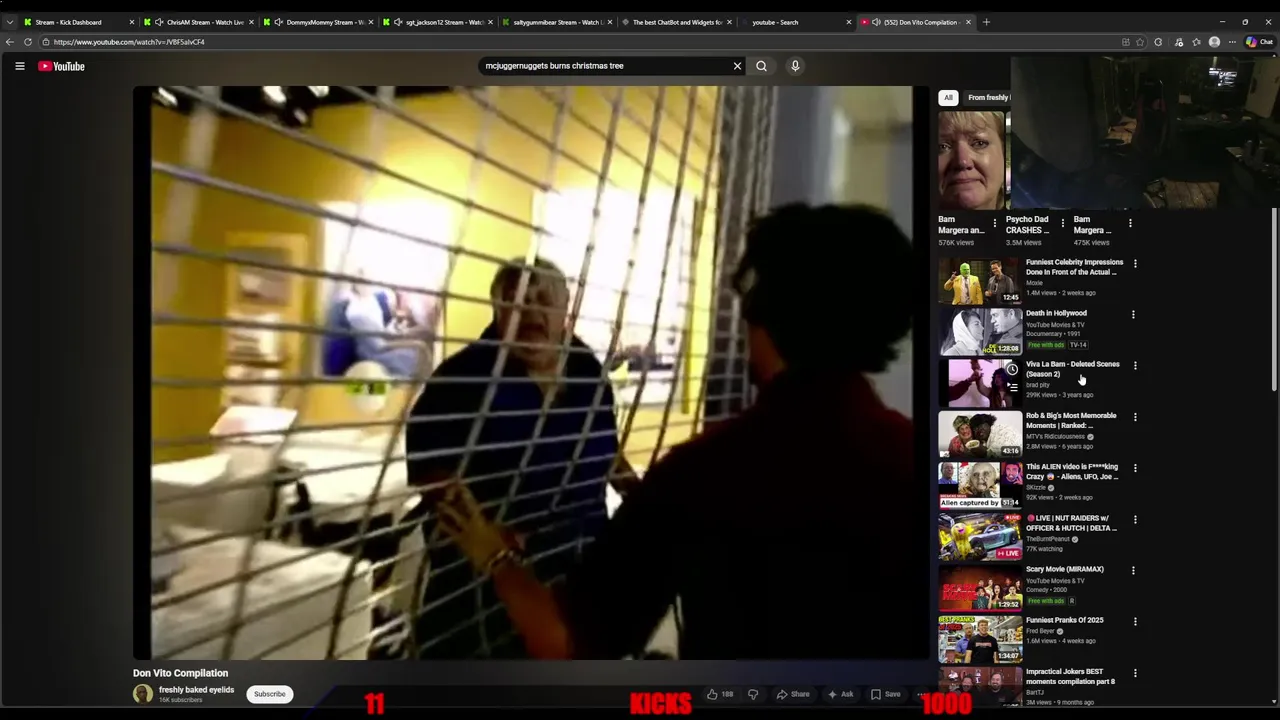The image size is (1280, 720).
Task: Open freshly baked eyelids channel name
Action: [196, 690]
